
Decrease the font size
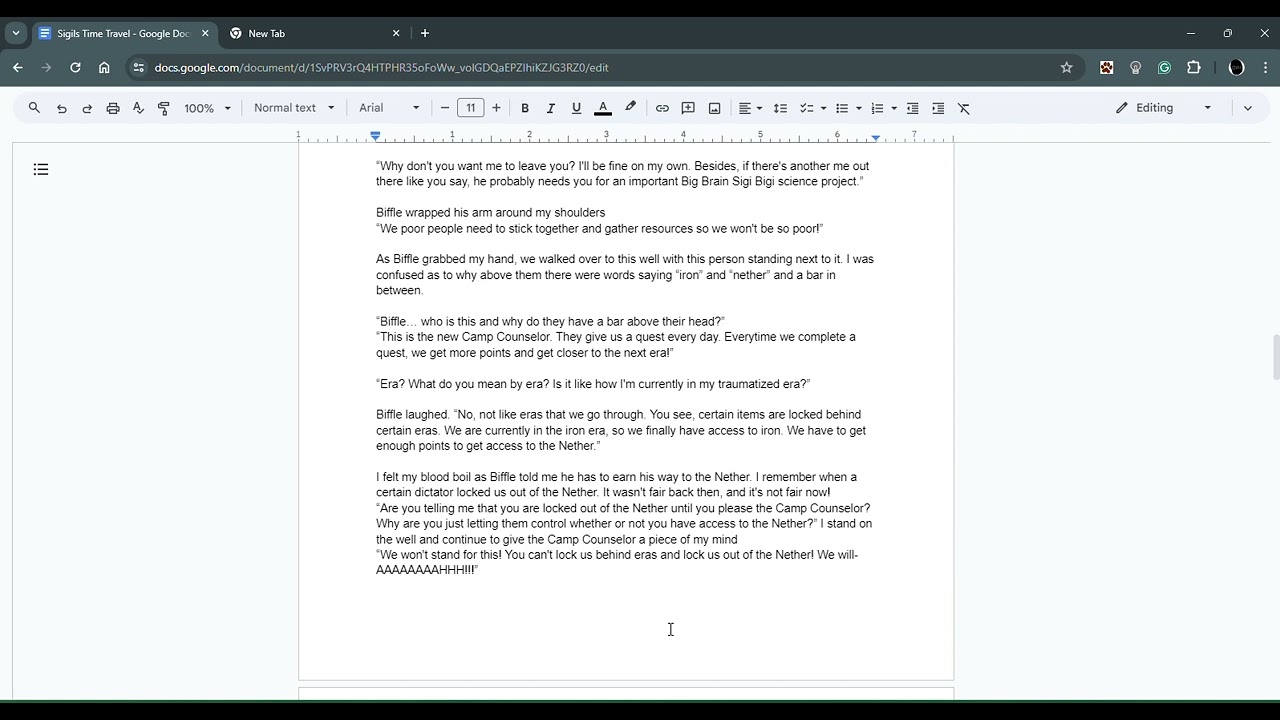point(445,108)
